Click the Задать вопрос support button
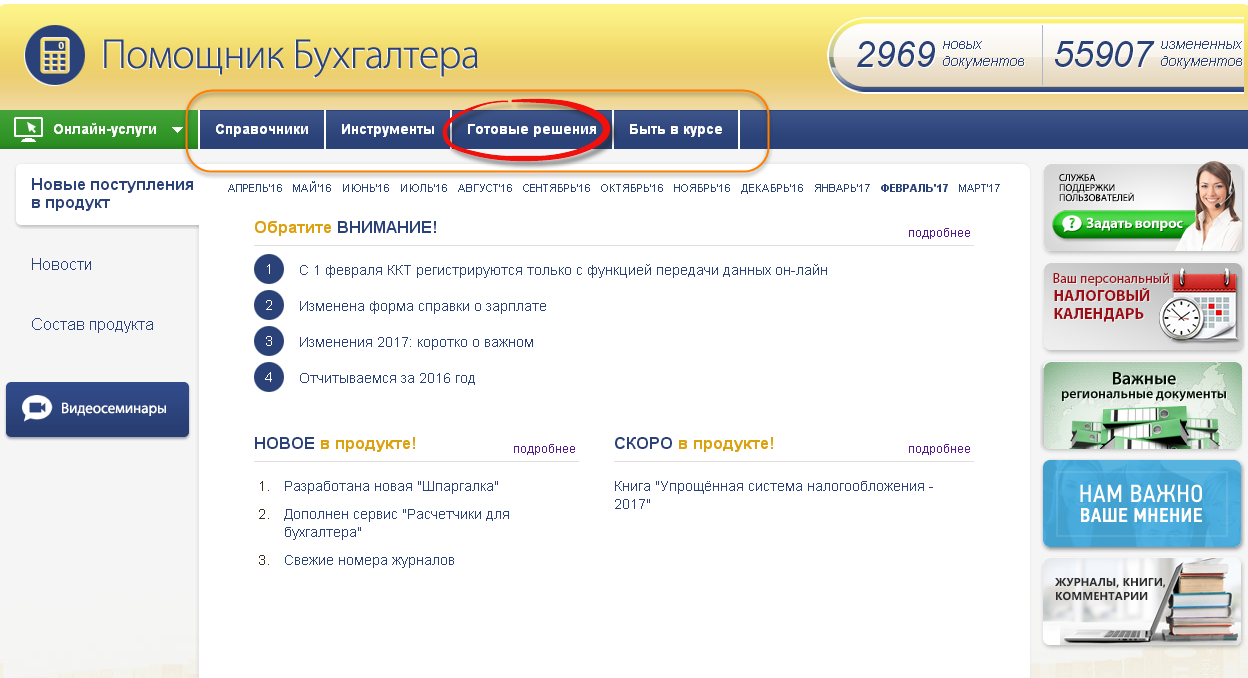The width and height of the screenshot is (1248, 678). coord(1120,224)
